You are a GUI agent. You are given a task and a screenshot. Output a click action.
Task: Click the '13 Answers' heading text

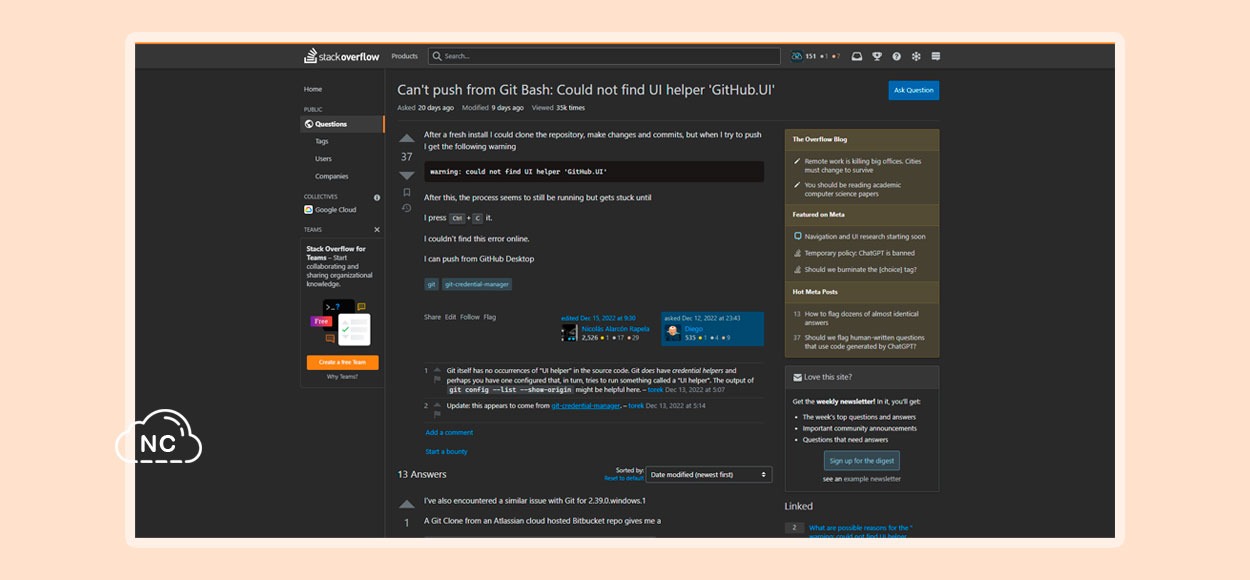pyautogui.click(x=422, y=474)
